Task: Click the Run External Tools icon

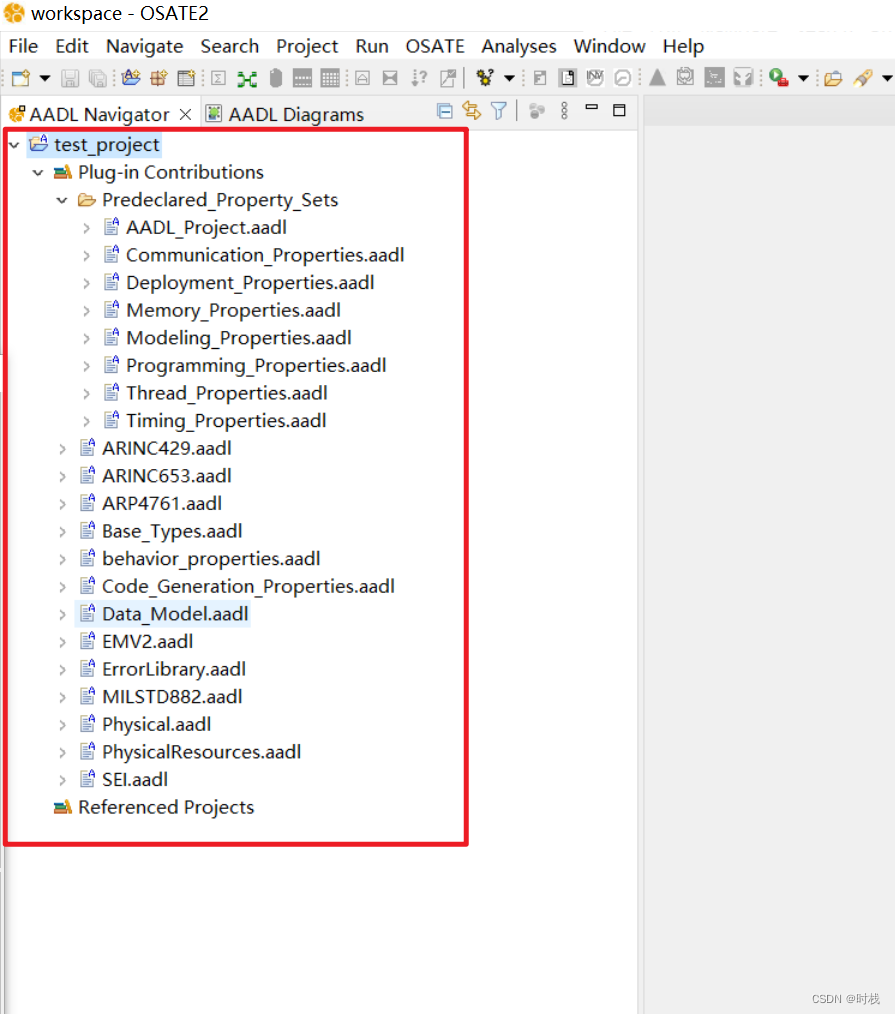Action: 779,78
